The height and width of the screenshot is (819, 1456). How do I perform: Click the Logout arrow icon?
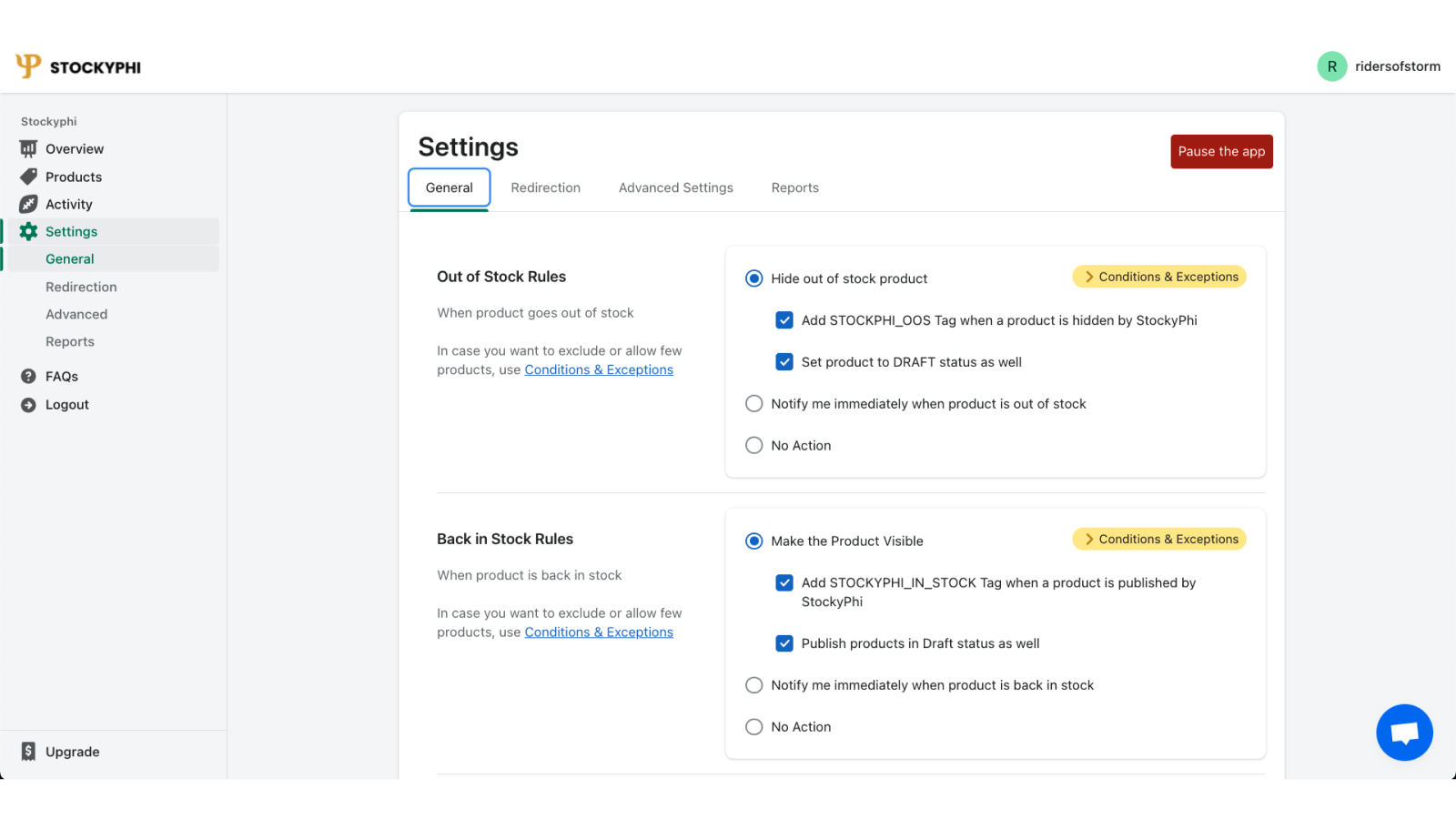(29, 405)
